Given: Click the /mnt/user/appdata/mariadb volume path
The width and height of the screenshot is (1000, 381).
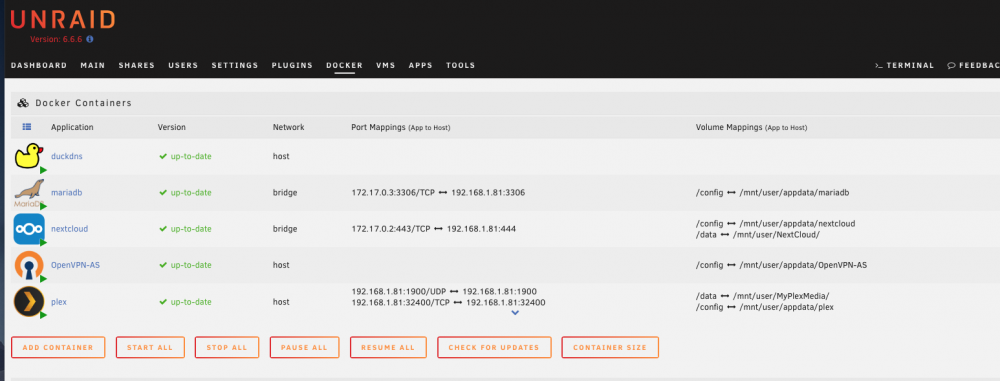Looking at the screenshot, I should pos(794,193).
